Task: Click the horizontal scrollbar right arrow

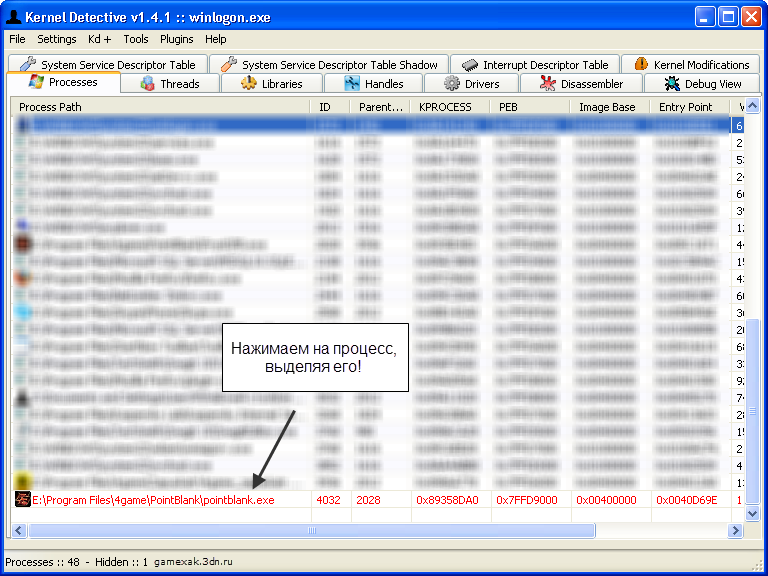Action: [x=736, y=530]
